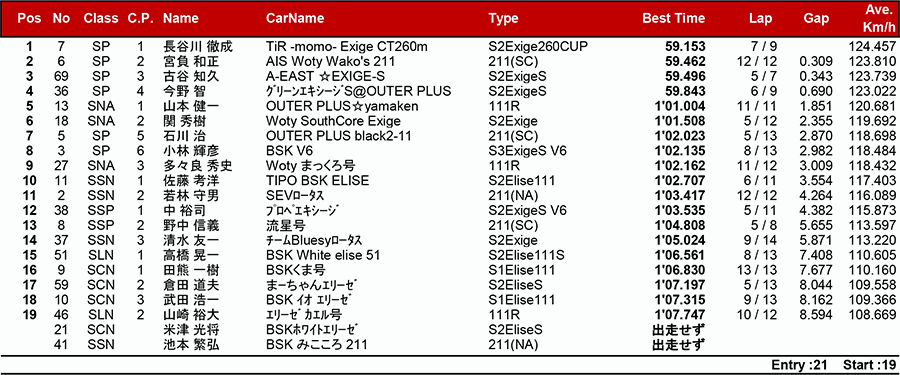Select type S2Exige260CUP cell
This screenshot has height=375, width=900.
pos(538,47)
